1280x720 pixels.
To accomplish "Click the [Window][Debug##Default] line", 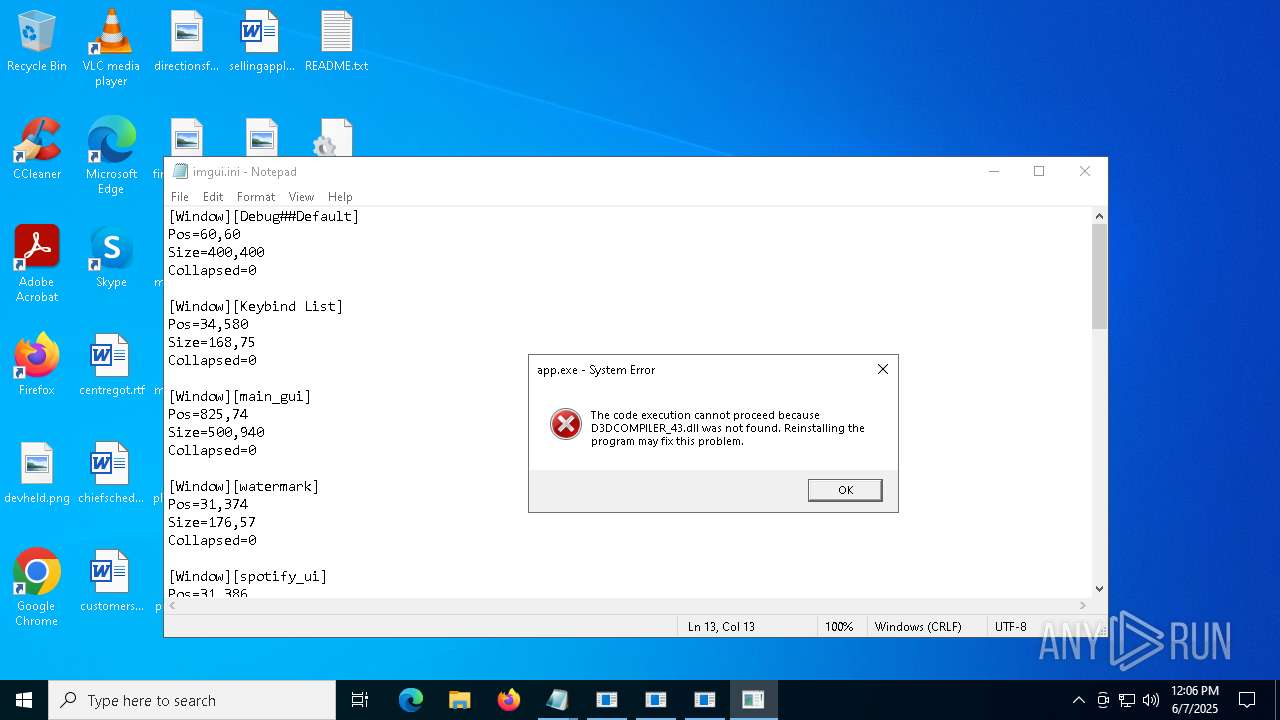I will pyautogui.click(x=264, y=216).
